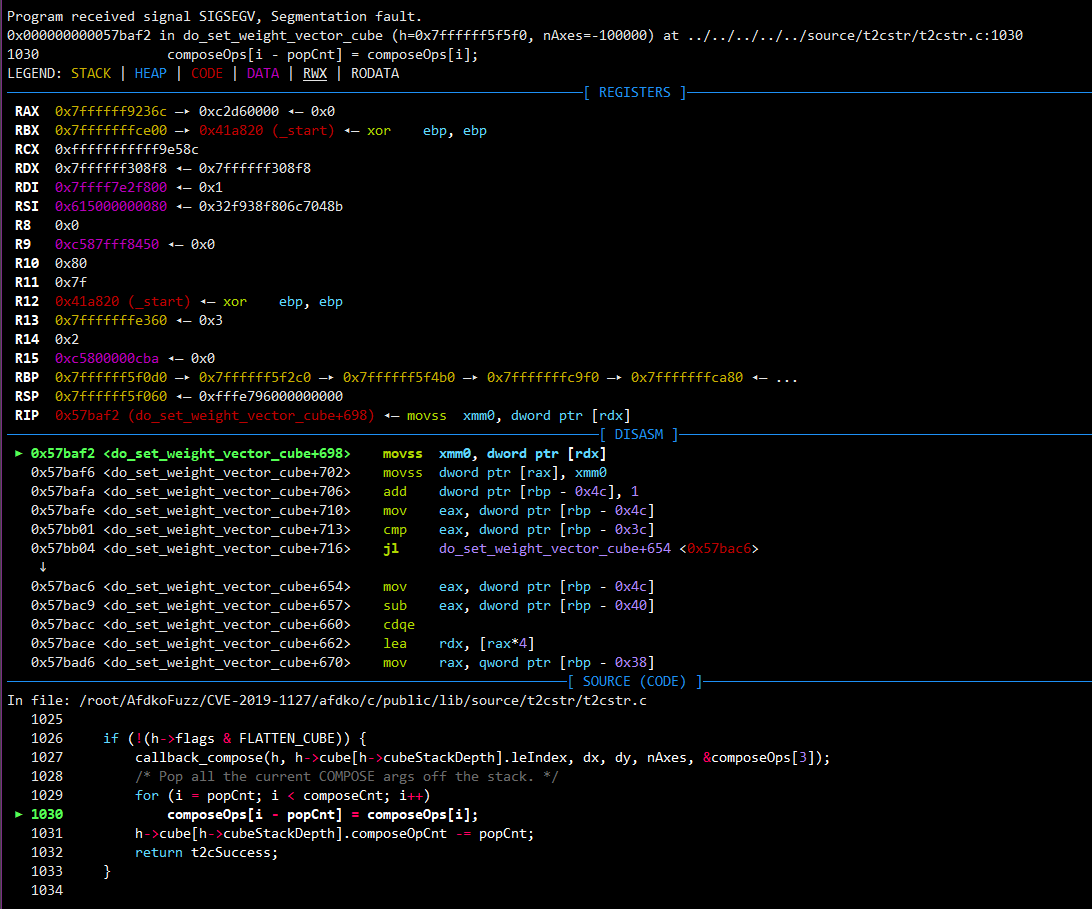Click the RBP chain address 0x7fffffffca80
Screen dimensions: 1092x909
[687, 377]
